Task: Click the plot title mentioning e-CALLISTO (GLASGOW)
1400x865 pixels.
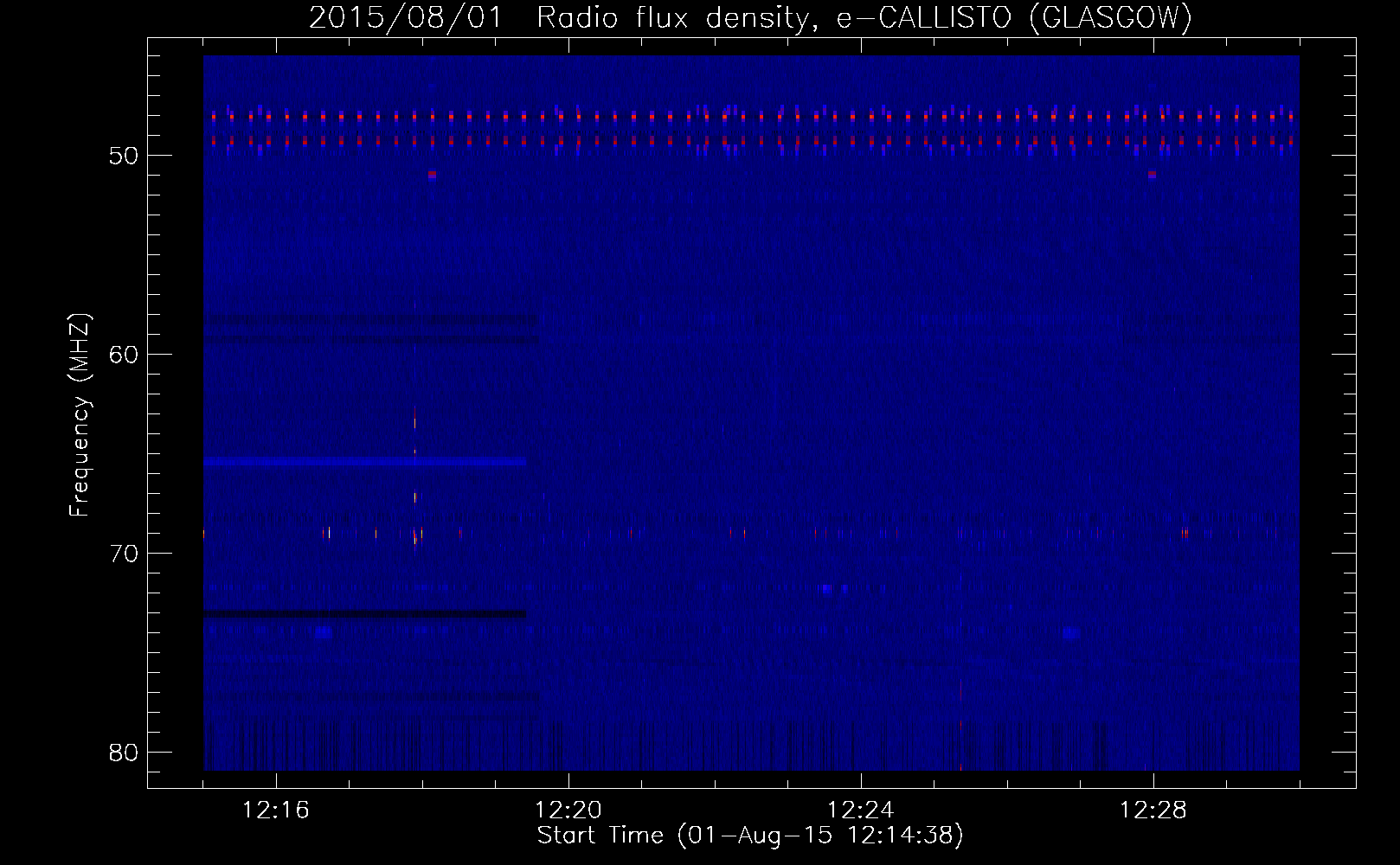Action: 750,17
